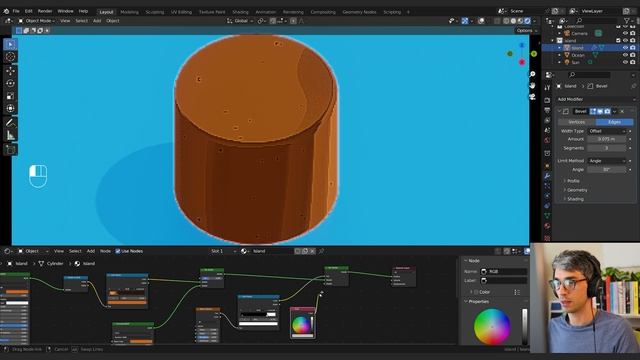
Task: Activate the Scale tool
Action: tap(10, 96)
